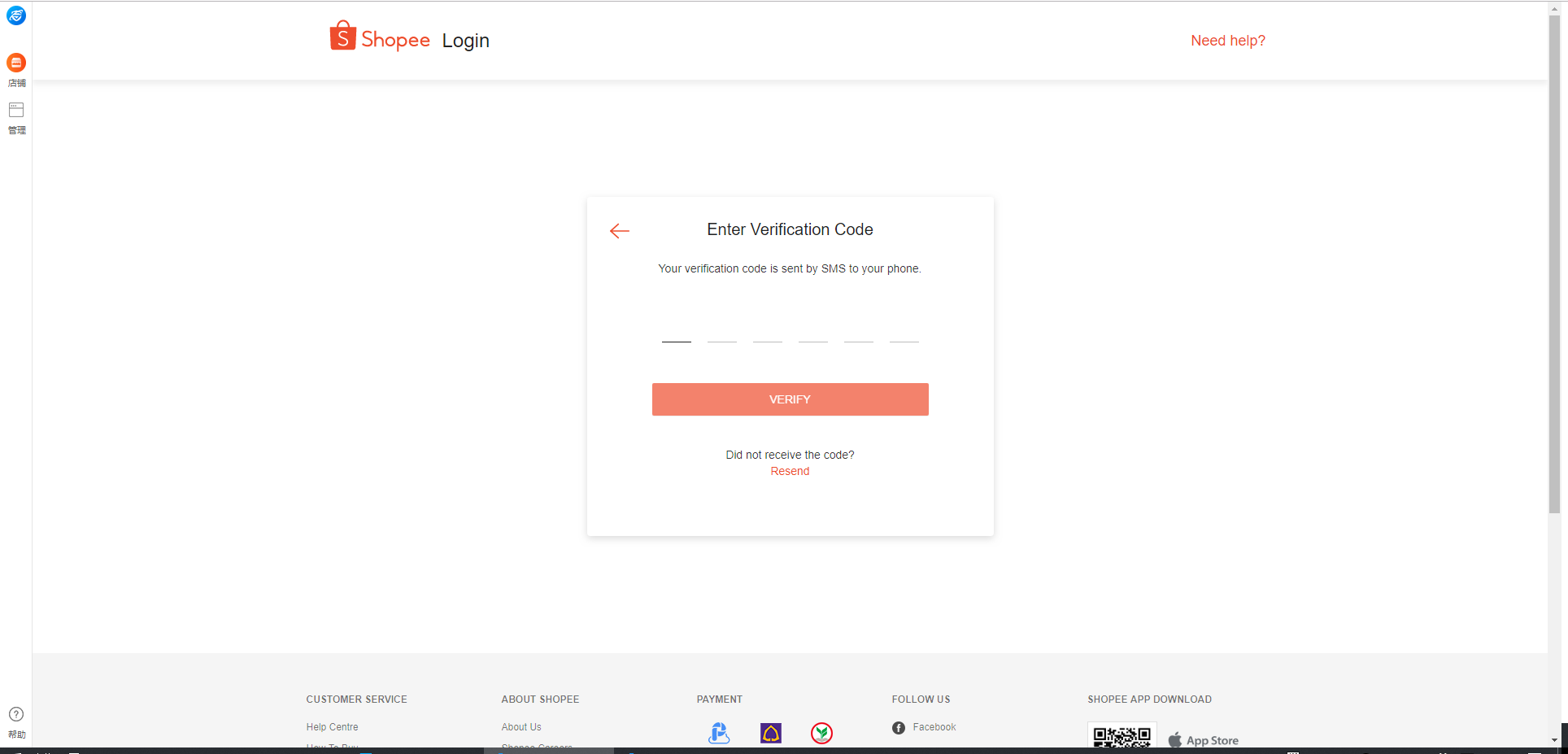
Task: Select the purple bank payment icon
Action: coord(771,733)
